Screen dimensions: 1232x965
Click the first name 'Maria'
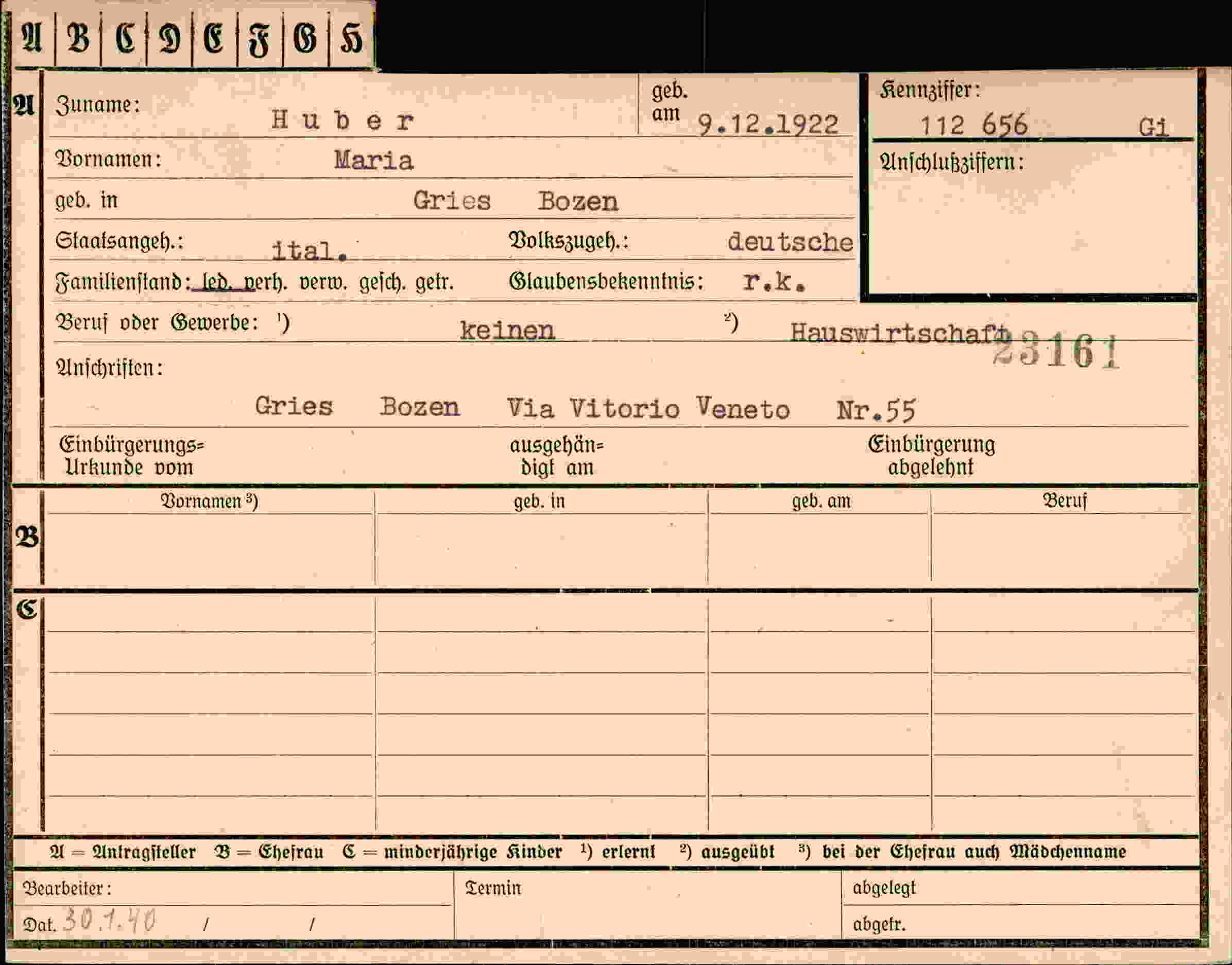click(373, 161)
